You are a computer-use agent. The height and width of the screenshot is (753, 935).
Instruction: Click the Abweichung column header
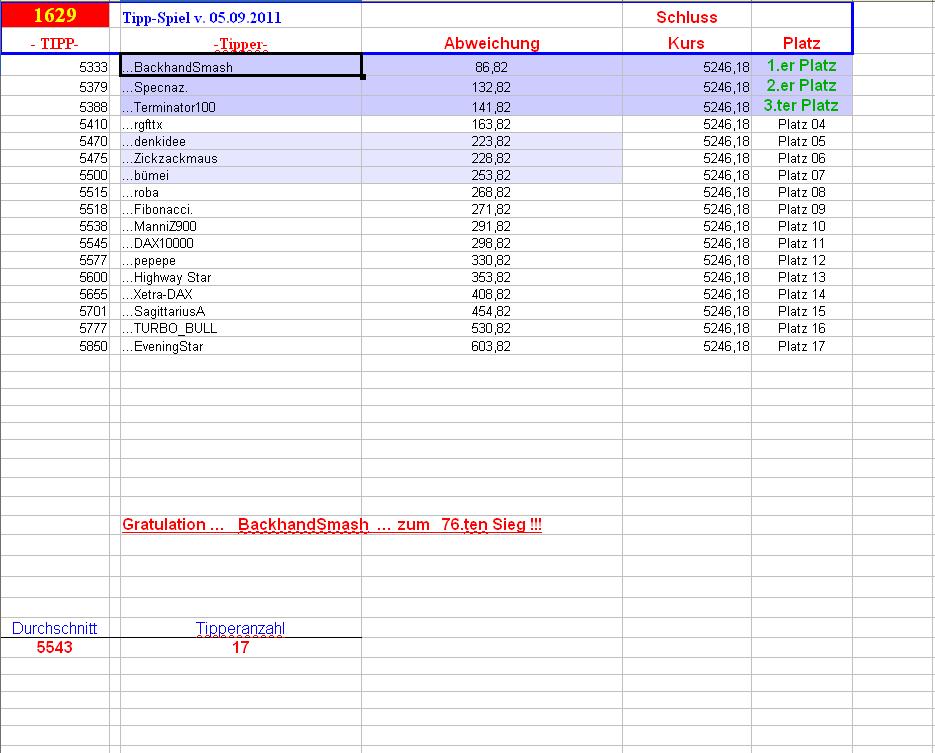tap(492, 43)
